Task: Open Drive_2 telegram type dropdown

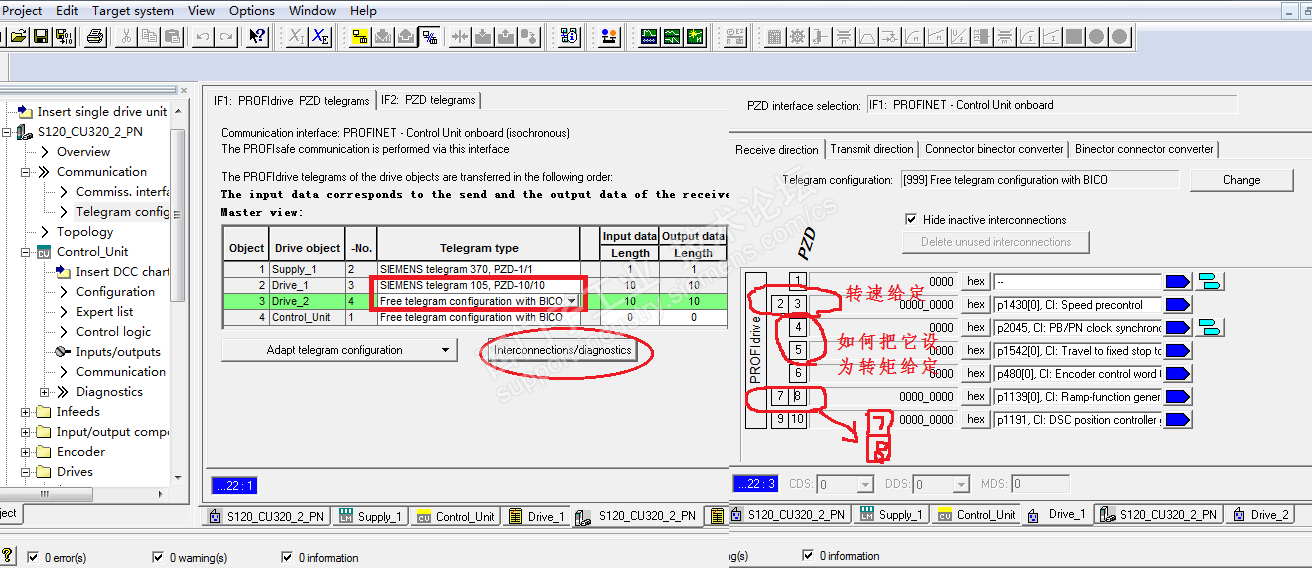Action: click(571, 301)
